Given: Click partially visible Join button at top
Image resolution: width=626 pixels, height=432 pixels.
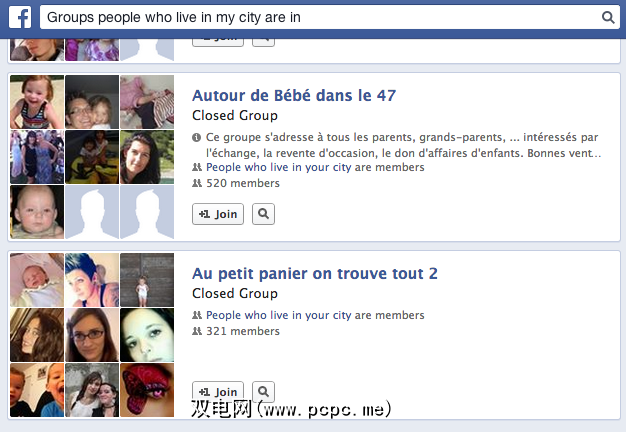Looking at the screenshot, I should 218,42.
